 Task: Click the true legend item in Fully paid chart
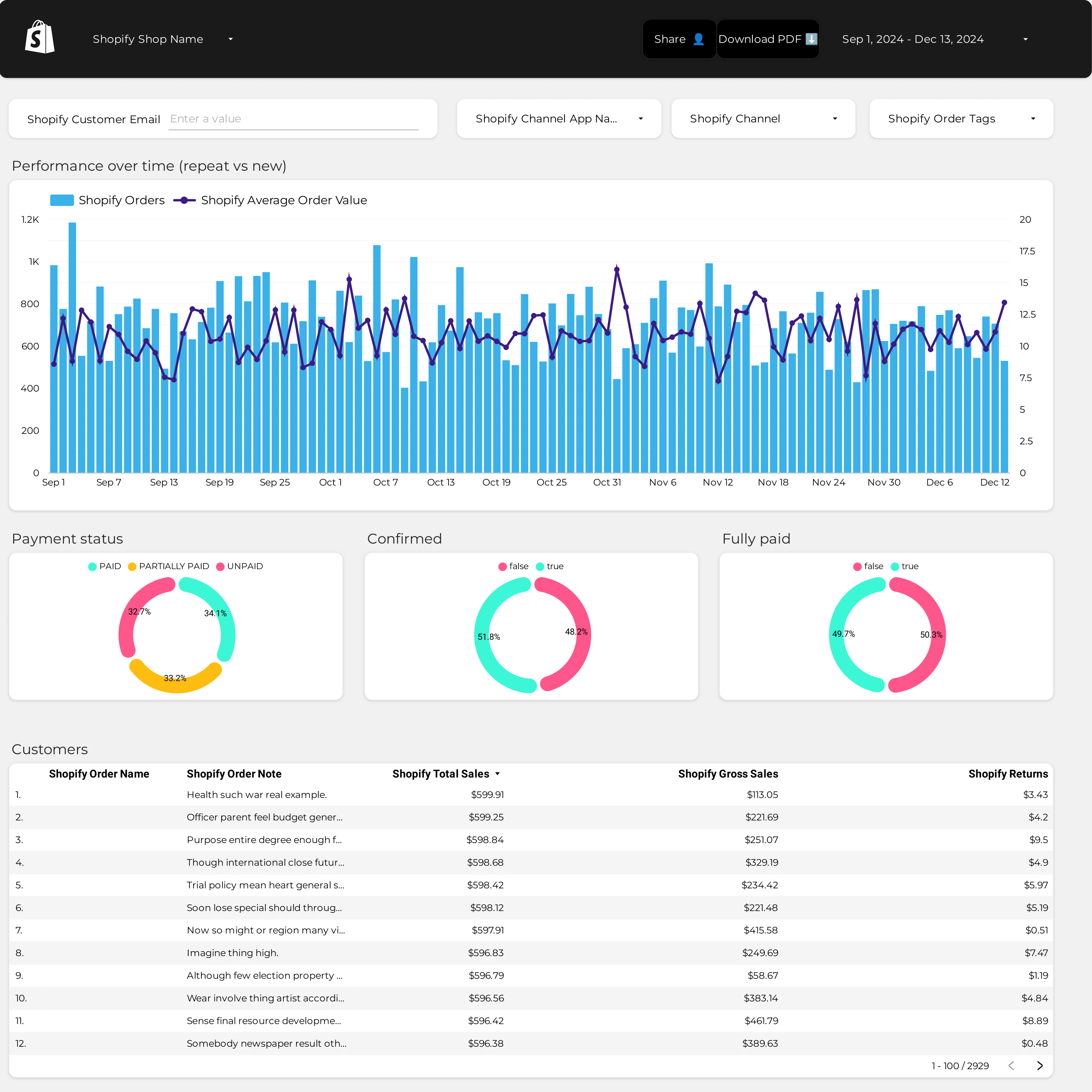click(904, 566)
